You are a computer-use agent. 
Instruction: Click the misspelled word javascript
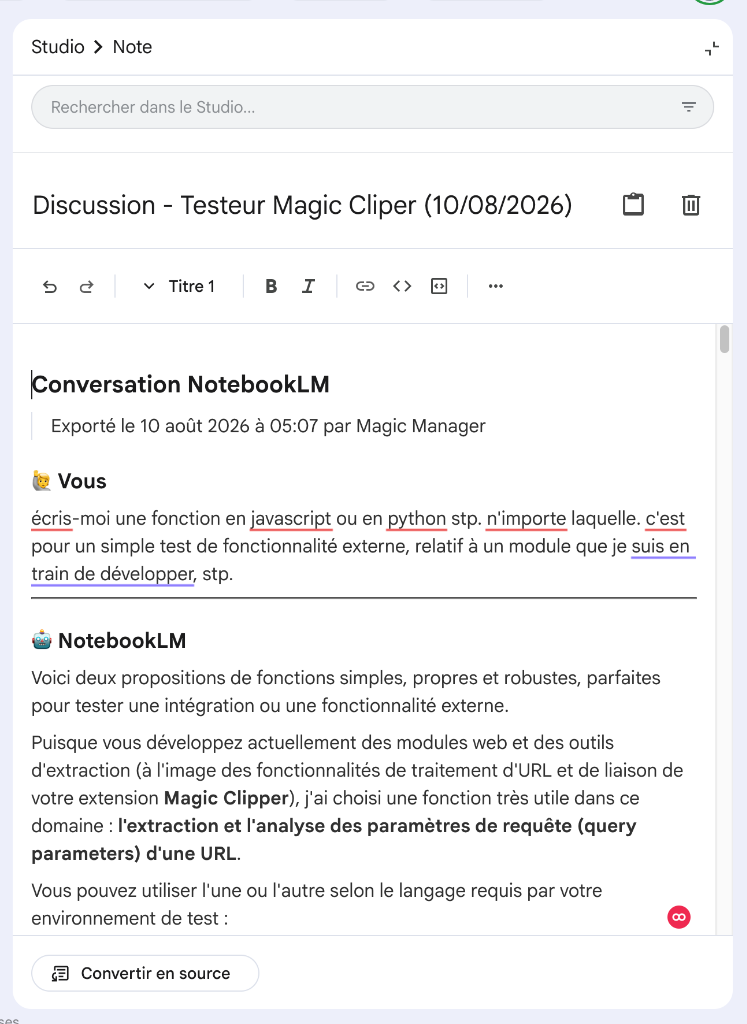291,519
